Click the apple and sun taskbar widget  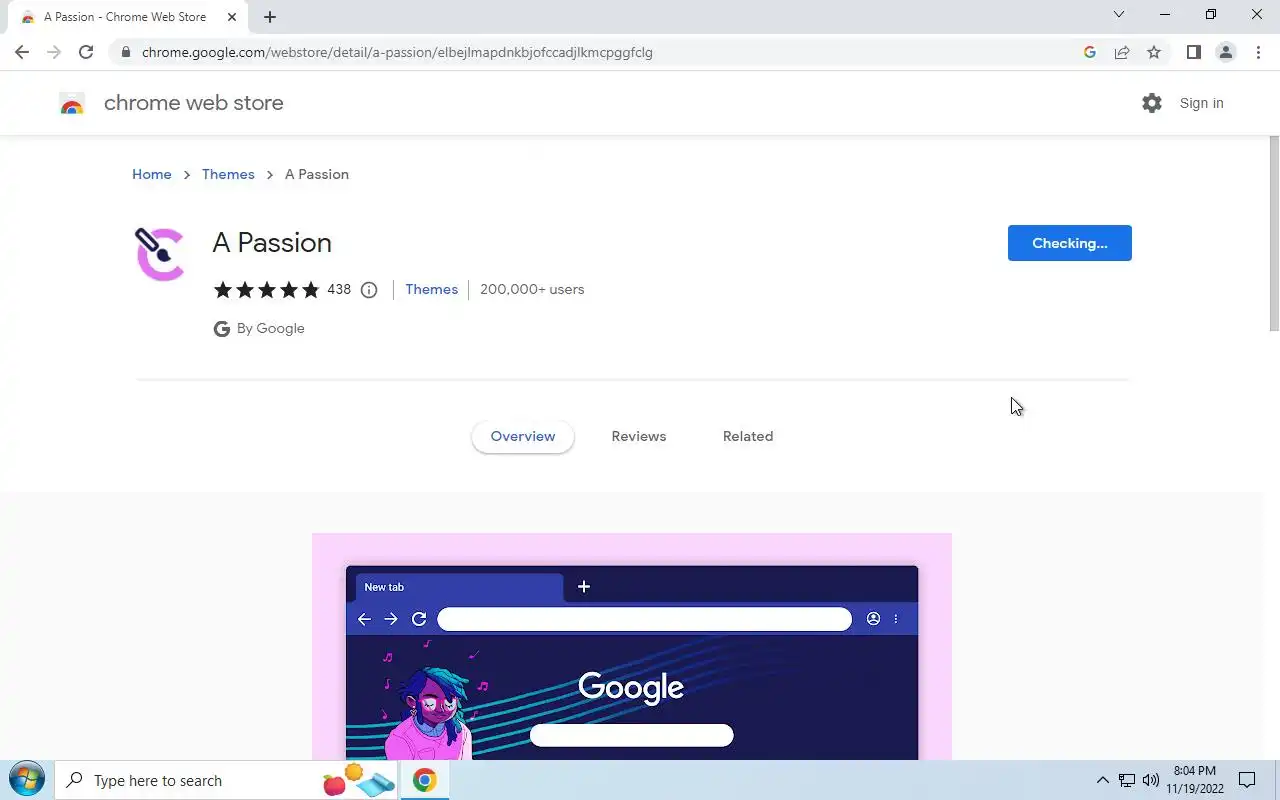(359, 780)
